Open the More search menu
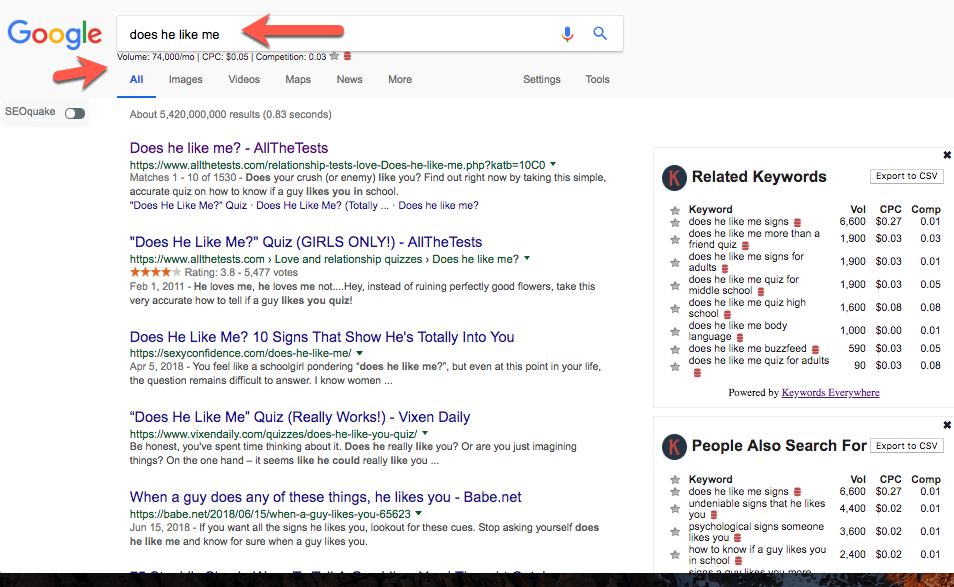 tap(400, 79)
